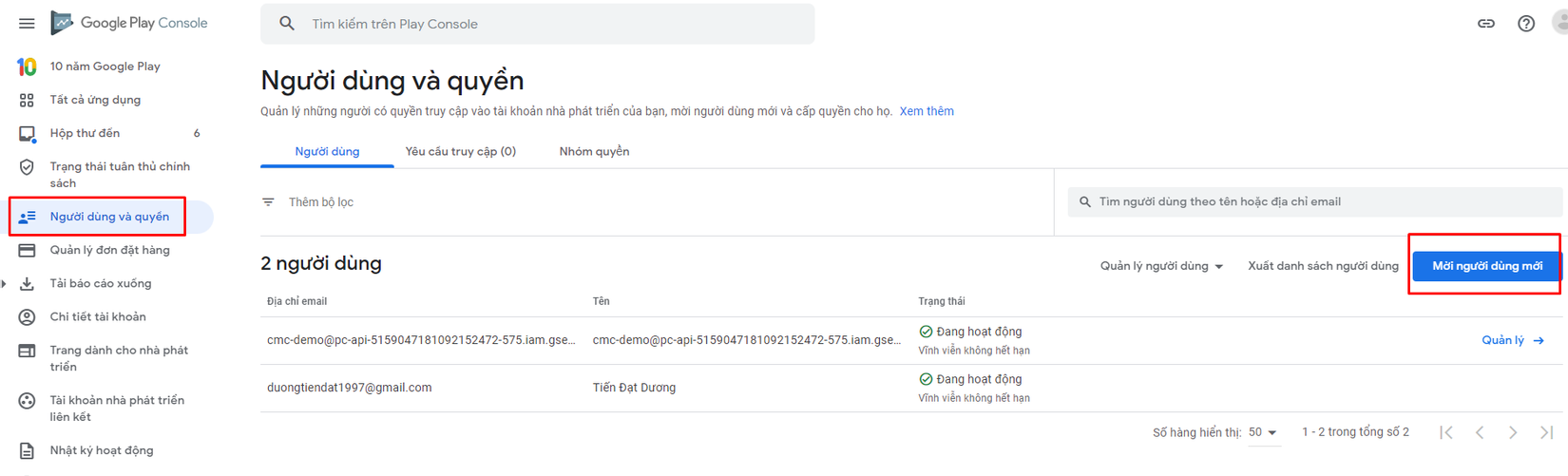
Task: Click the link icon in header
Action: (x=1486, y=24)
